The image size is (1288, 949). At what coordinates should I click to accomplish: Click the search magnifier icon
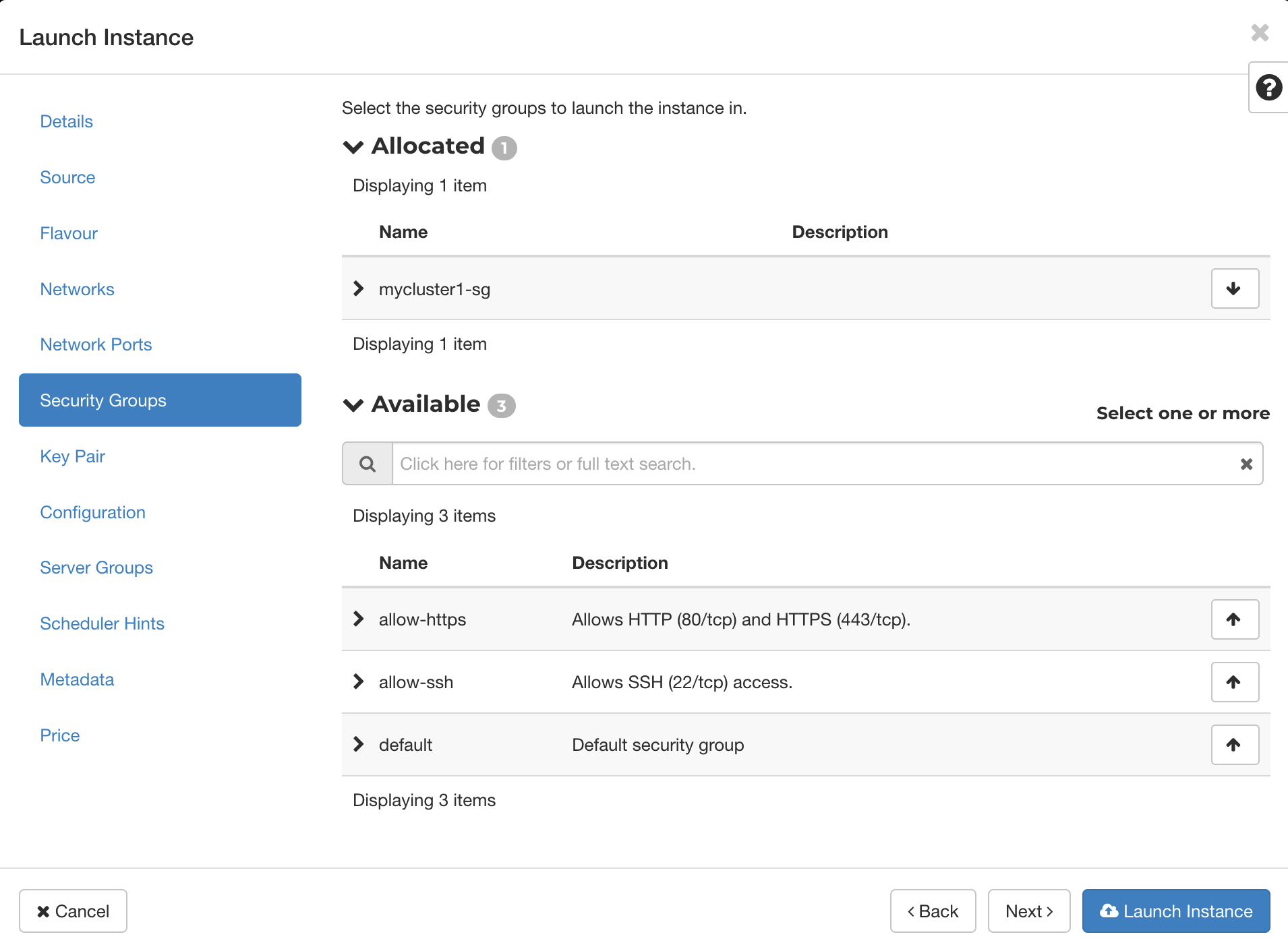click(368, 464)
